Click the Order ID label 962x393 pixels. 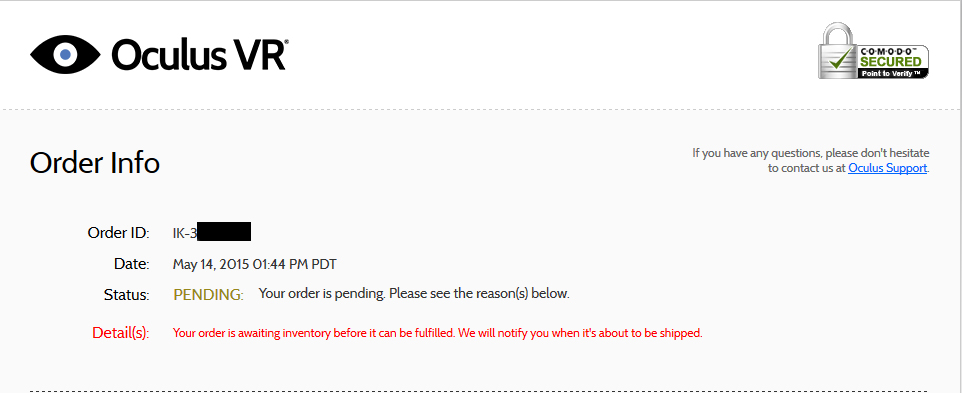pyautogui.click(x=118, y=233)
